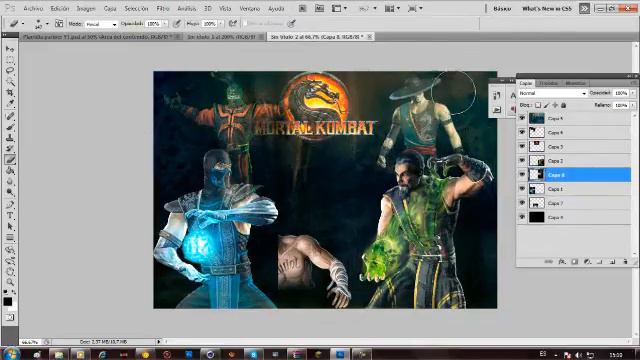Create a new layer button
The width and height of the screenshot is (640, 360).
click(x=613, y=262)
